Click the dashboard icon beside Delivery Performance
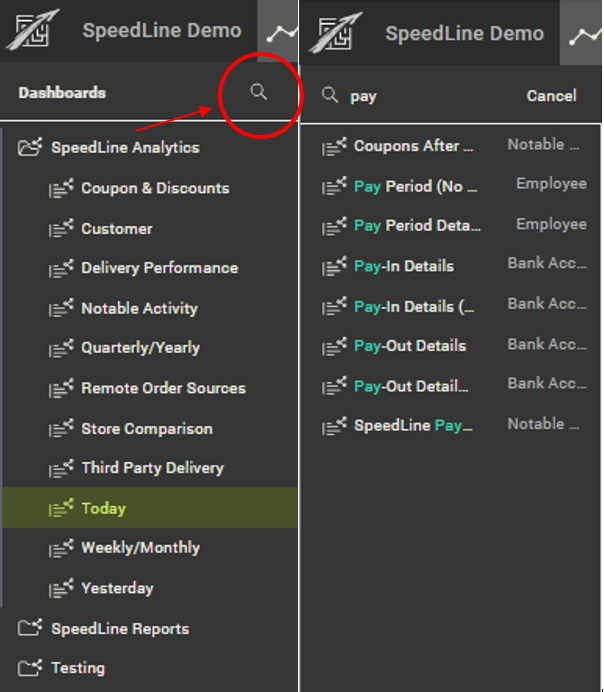This screenshot has width=604, height=692. pyautogui.click(x=61, y=268)
